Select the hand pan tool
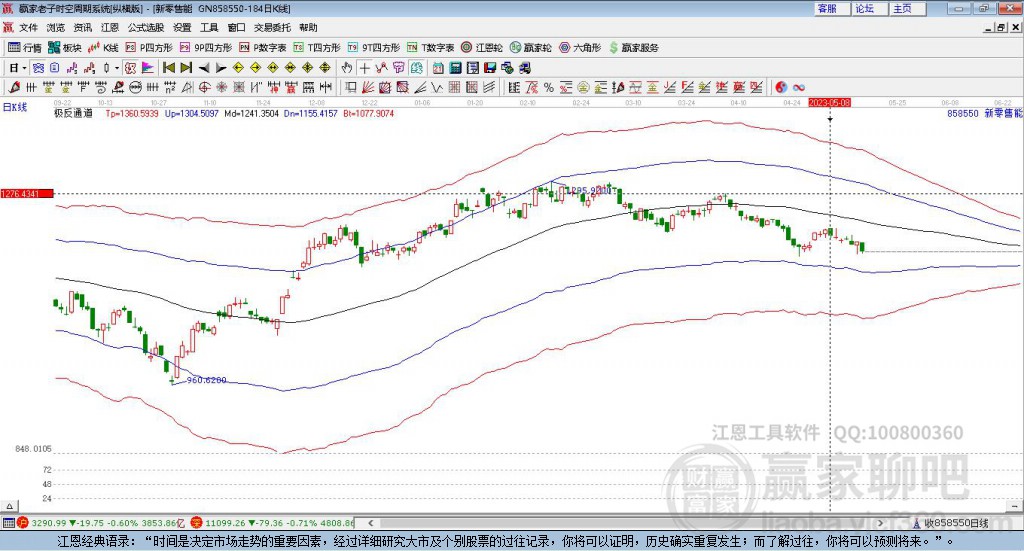Image resolution: width=1024 pixels, height=551 pixels. tap(347, 68)
